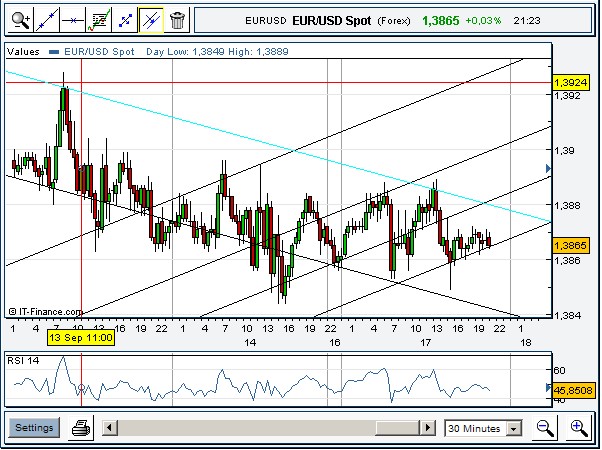Open the 30 Minutes timeframe dropdown
602x450 pixels.
point(484,428)
